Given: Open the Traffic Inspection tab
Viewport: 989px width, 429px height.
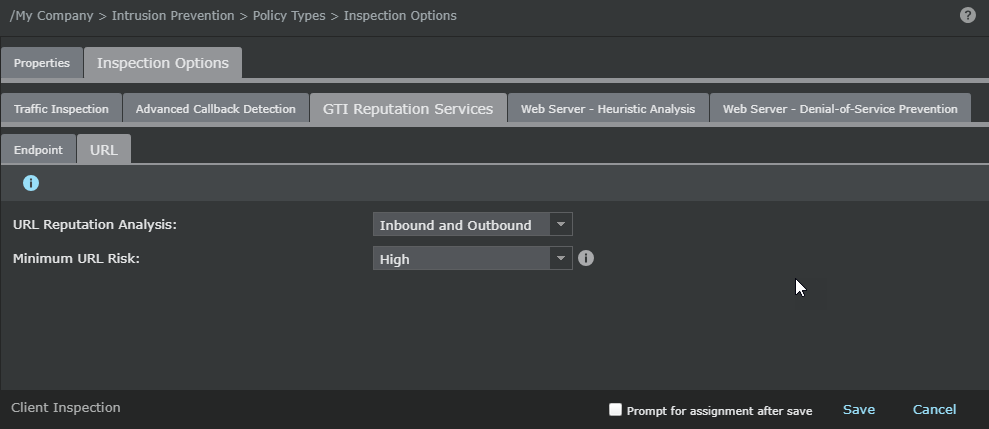Looking at the screenshot, I should click(x=61, y=109).
